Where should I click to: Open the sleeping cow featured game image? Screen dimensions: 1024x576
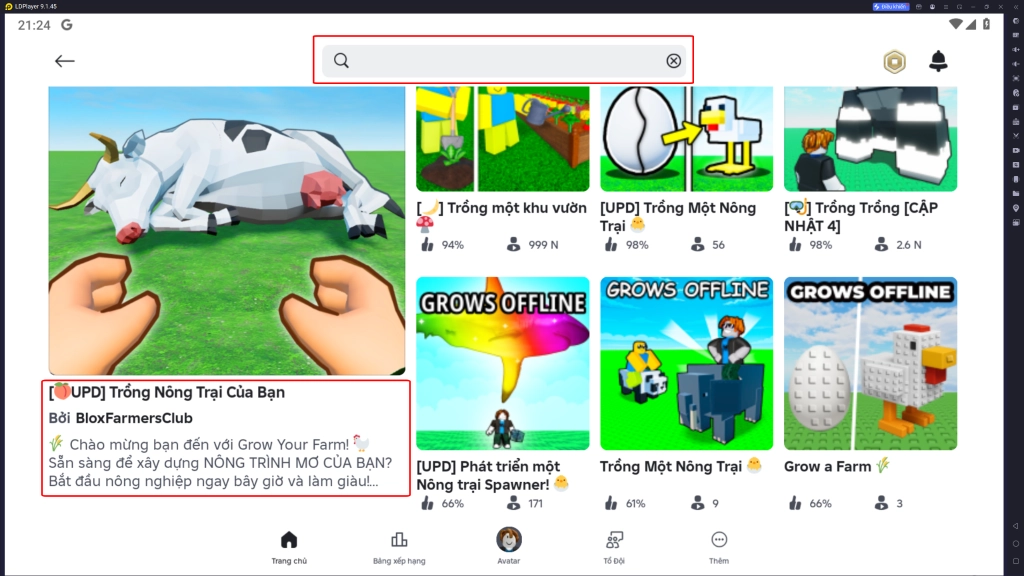[x=227, y=231]
